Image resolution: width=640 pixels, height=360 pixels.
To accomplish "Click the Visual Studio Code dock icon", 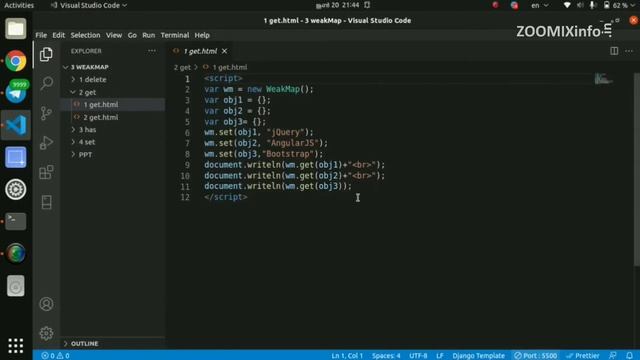I will click(16, 125).
